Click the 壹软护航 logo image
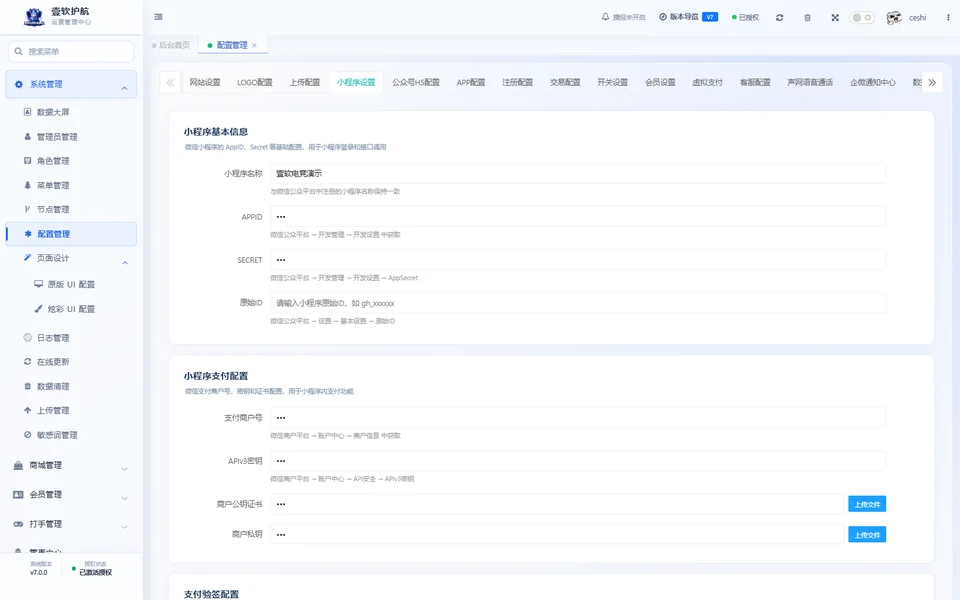 pos(34,17)
